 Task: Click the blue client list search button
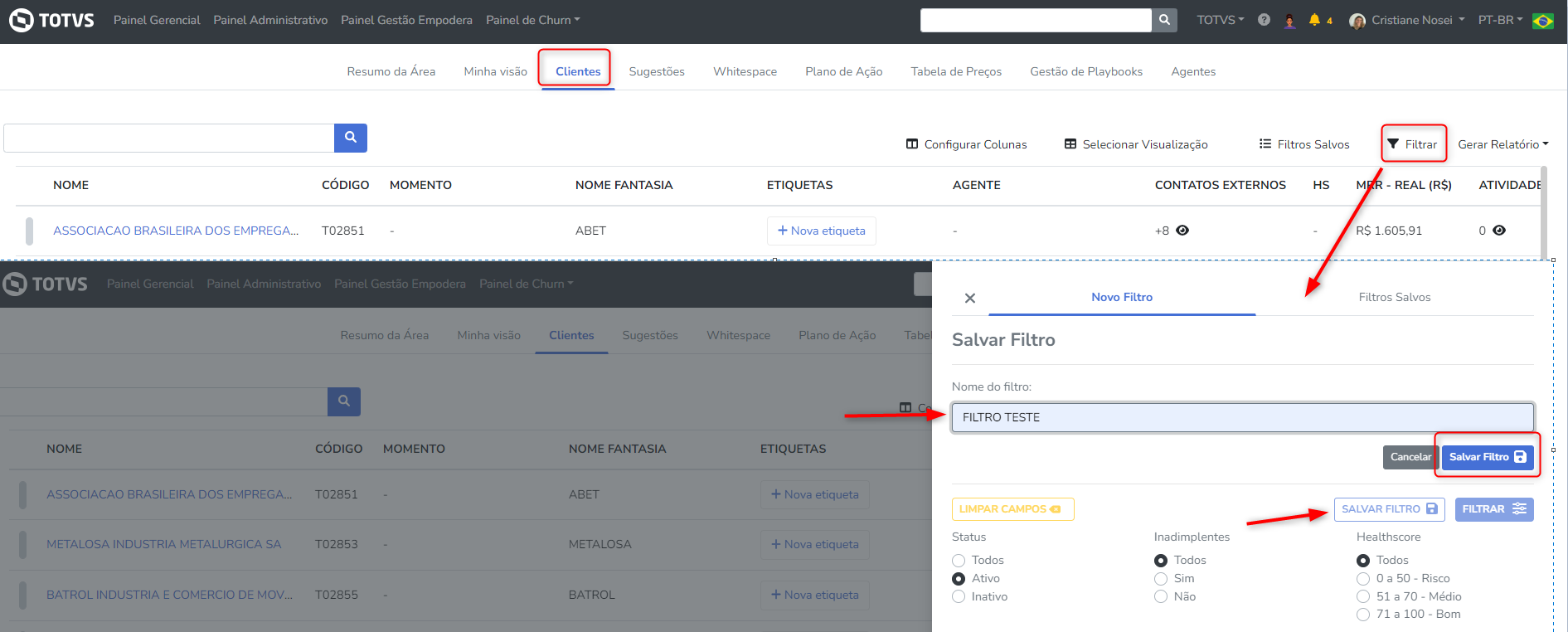coord(350,138)
